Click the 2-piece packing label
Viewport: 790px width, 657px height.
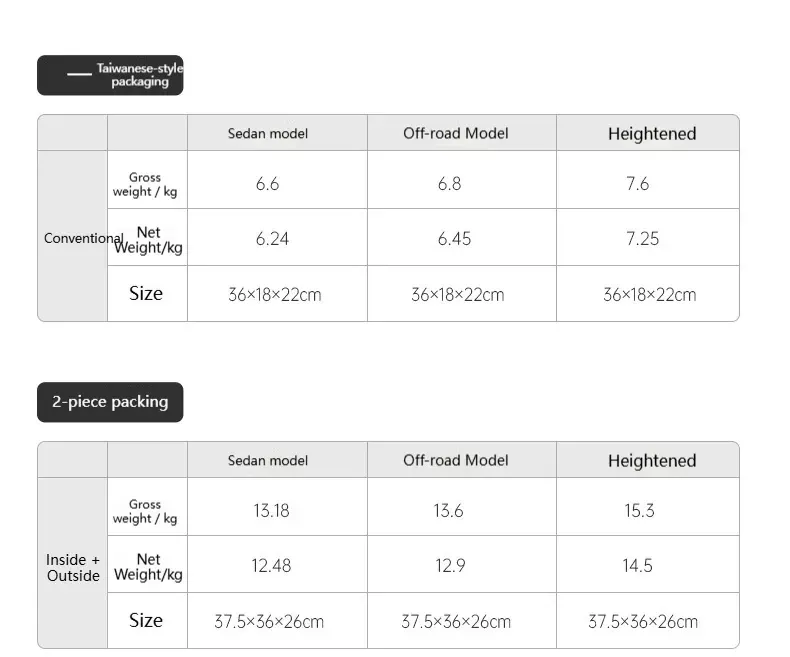tap(110, 402)
